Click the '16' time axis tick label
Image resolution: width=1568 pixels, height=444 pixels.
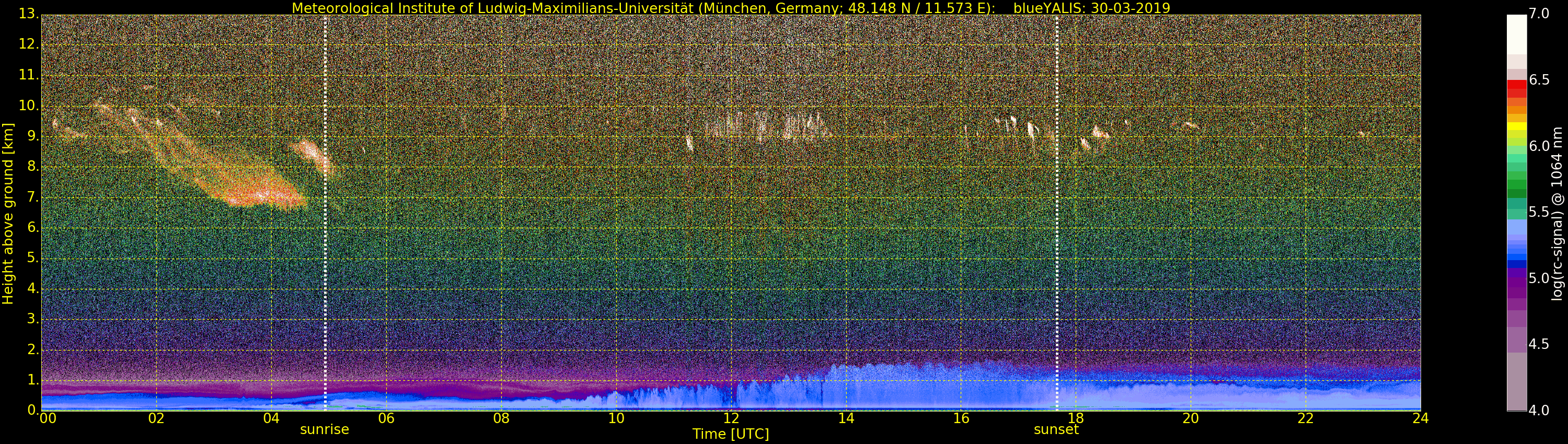(961, 418)
